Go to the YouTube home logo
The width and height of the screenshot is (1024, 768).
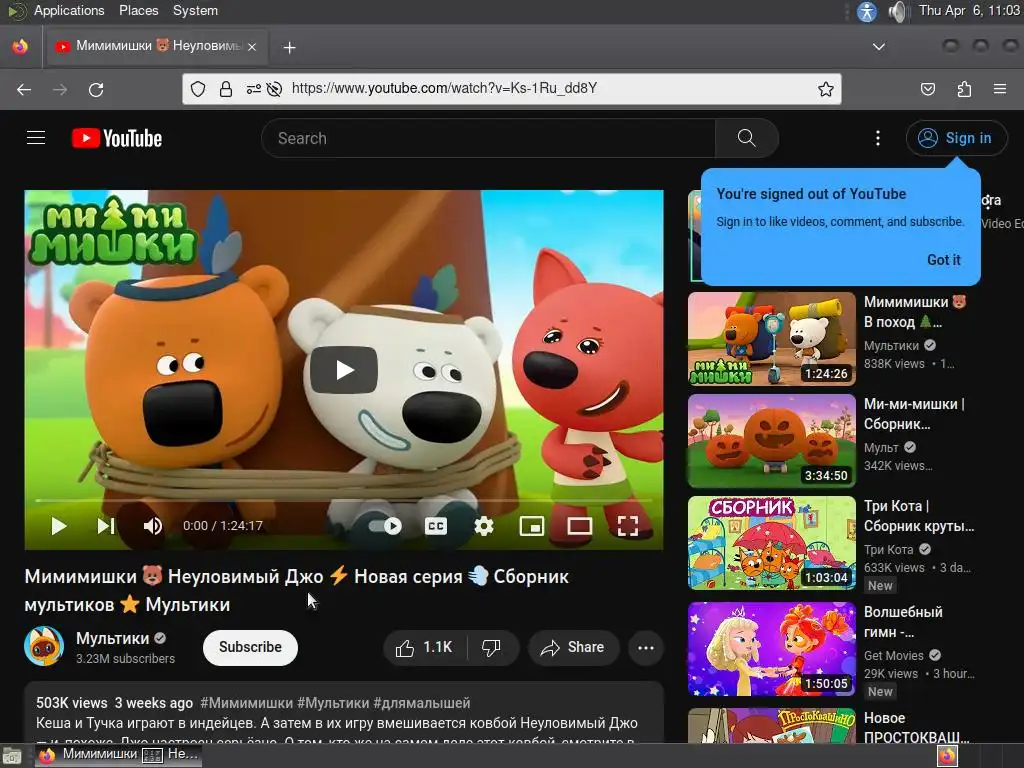(x=117, y=138)
